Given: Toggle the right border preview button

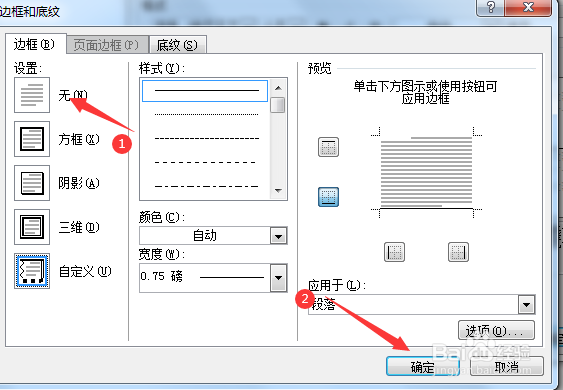Looking at the screenshot, I should [458, 252].
